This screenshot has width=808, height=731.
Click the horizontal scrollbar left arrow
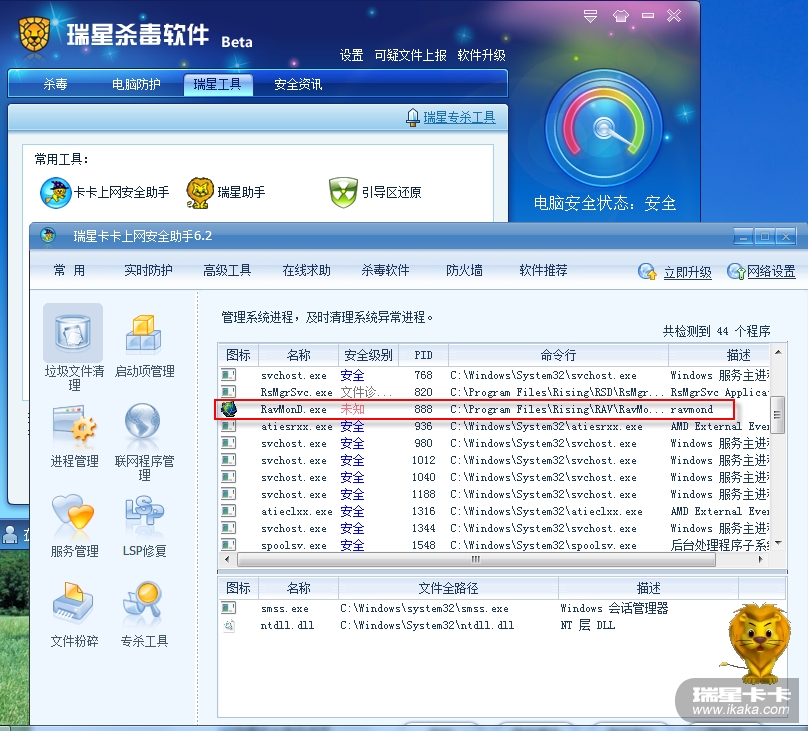click(x=227, y=559)
